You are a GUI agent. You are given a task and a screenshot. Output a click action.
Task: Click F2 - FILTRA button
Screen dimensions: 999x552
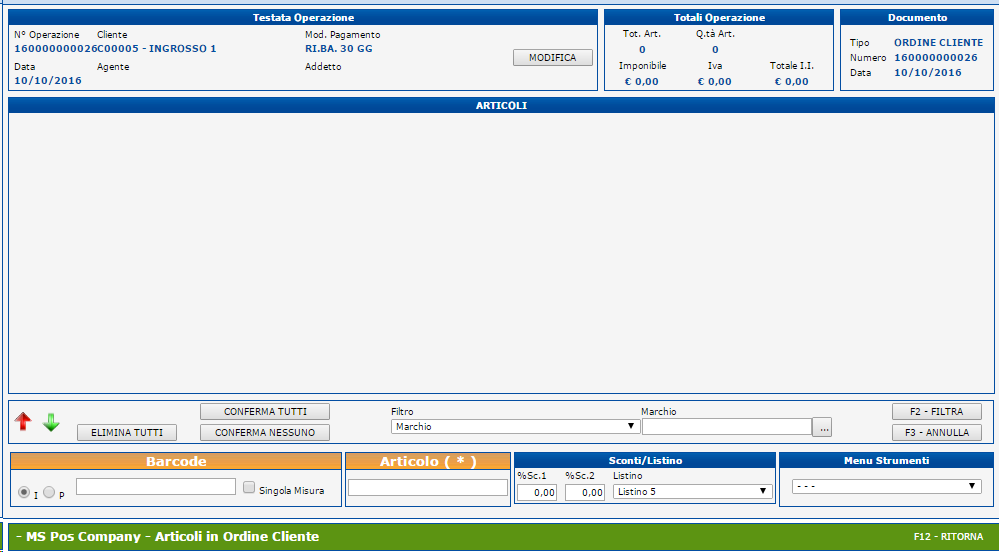point(937,412)
